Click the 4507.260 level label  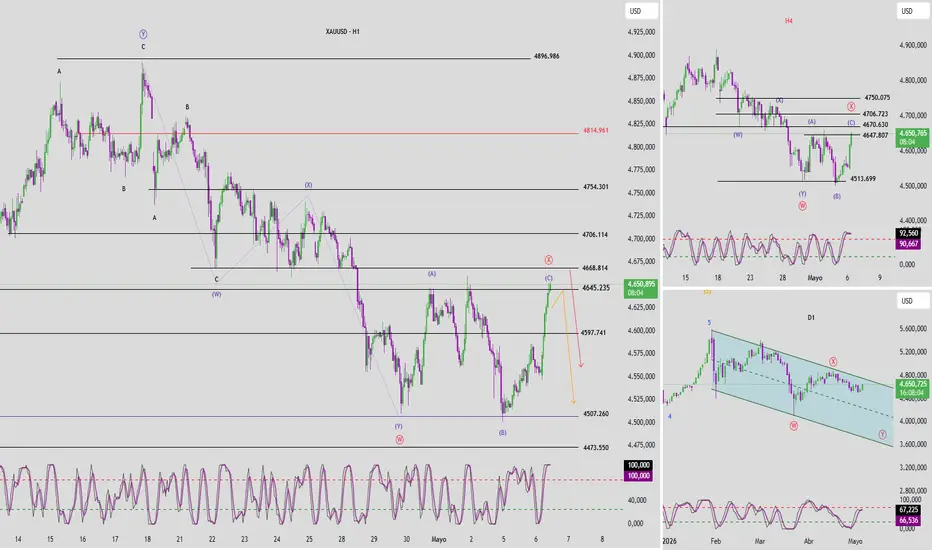596,414
